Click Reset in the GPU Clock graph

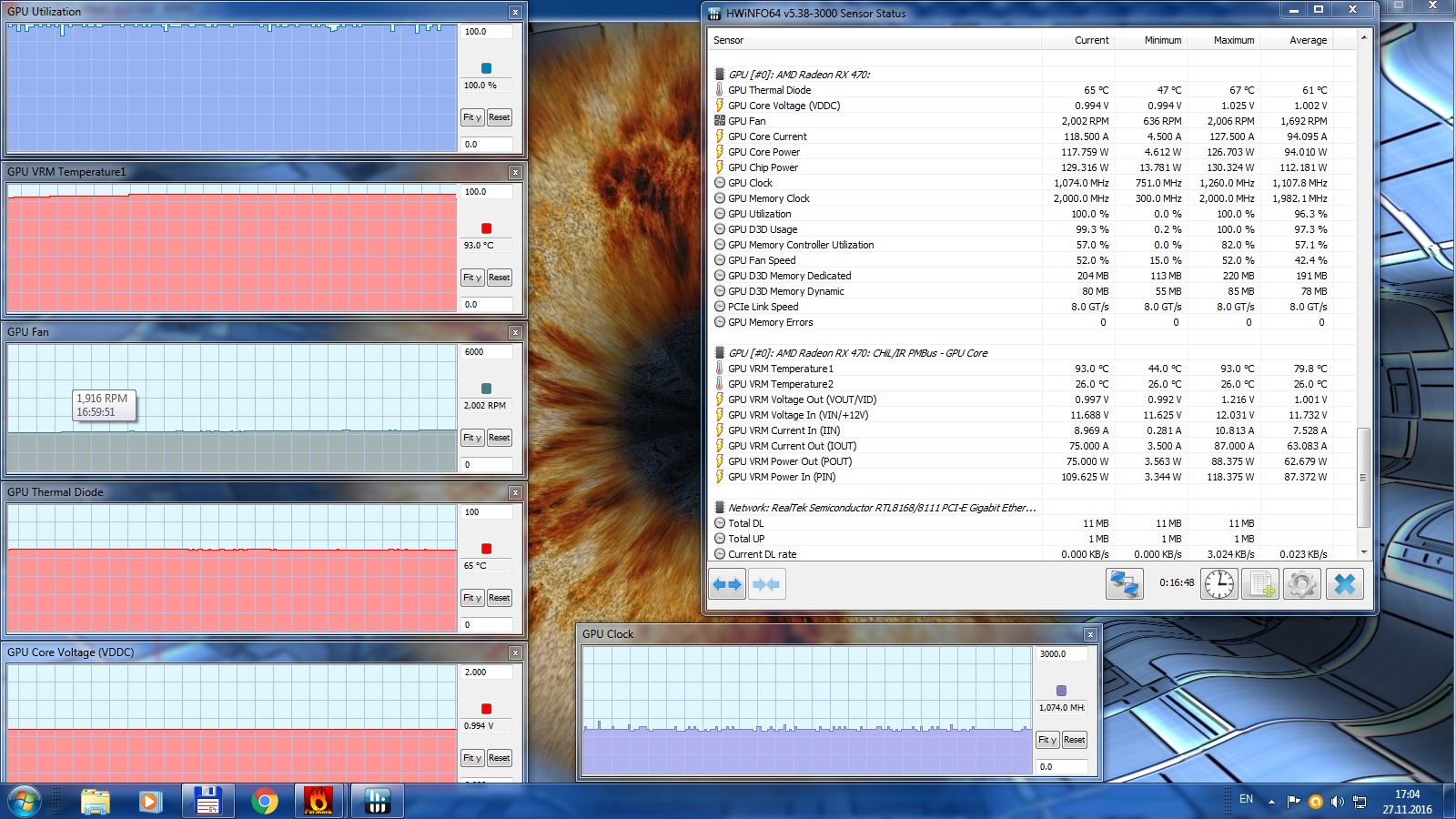1074,740
